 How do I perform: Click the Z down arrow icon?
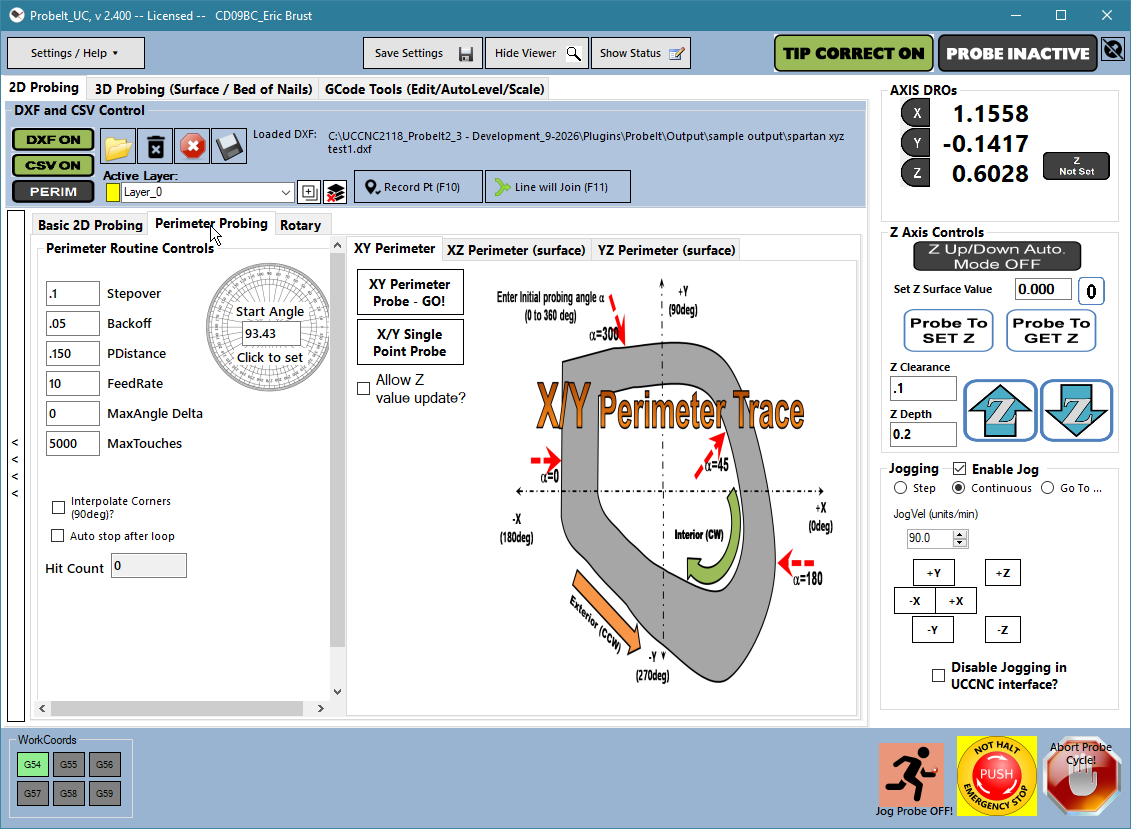click(1076, 411)
